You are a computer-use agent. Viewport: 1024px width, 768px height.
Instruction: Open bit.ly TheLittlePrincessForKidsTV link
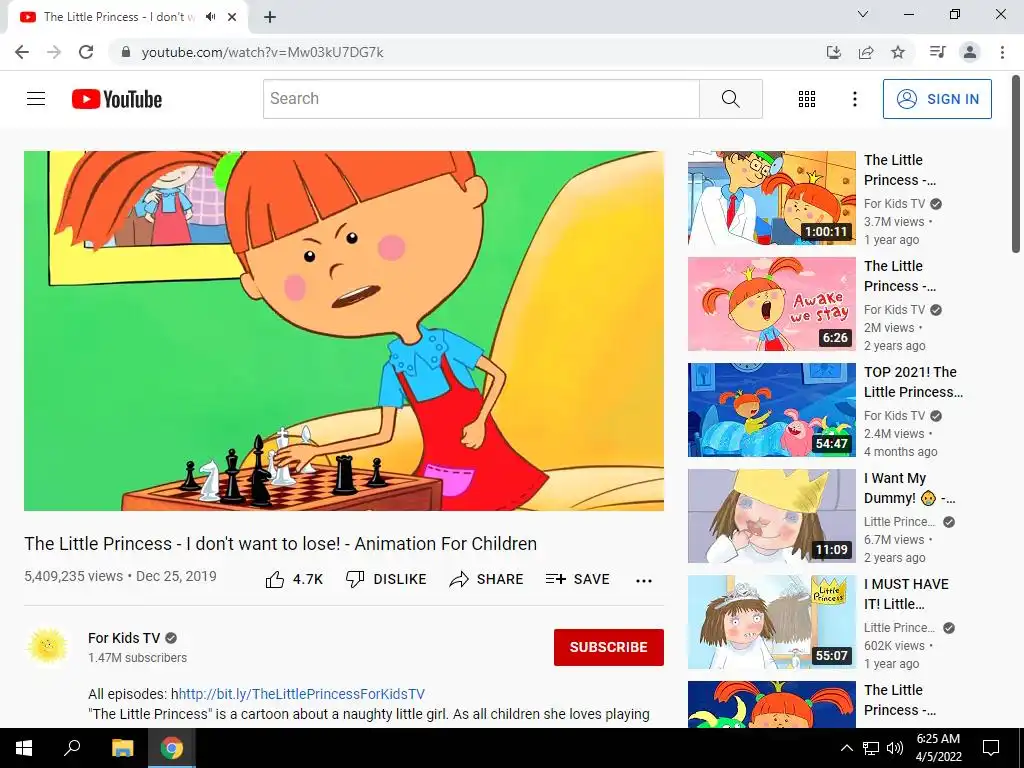tap(302, 694)
